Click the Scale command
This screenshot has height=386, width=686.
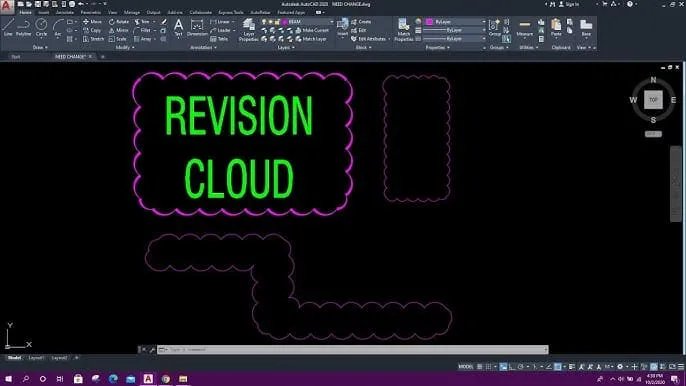(118, 39)
